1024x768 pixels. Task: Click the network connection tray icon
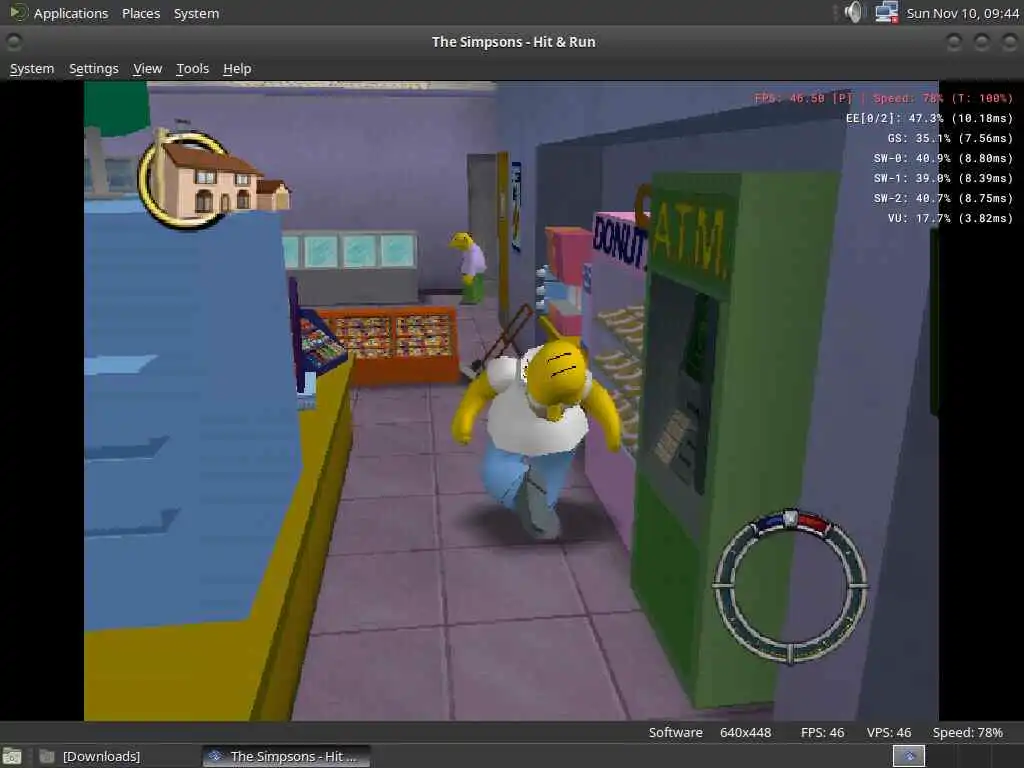click(886, 12)
